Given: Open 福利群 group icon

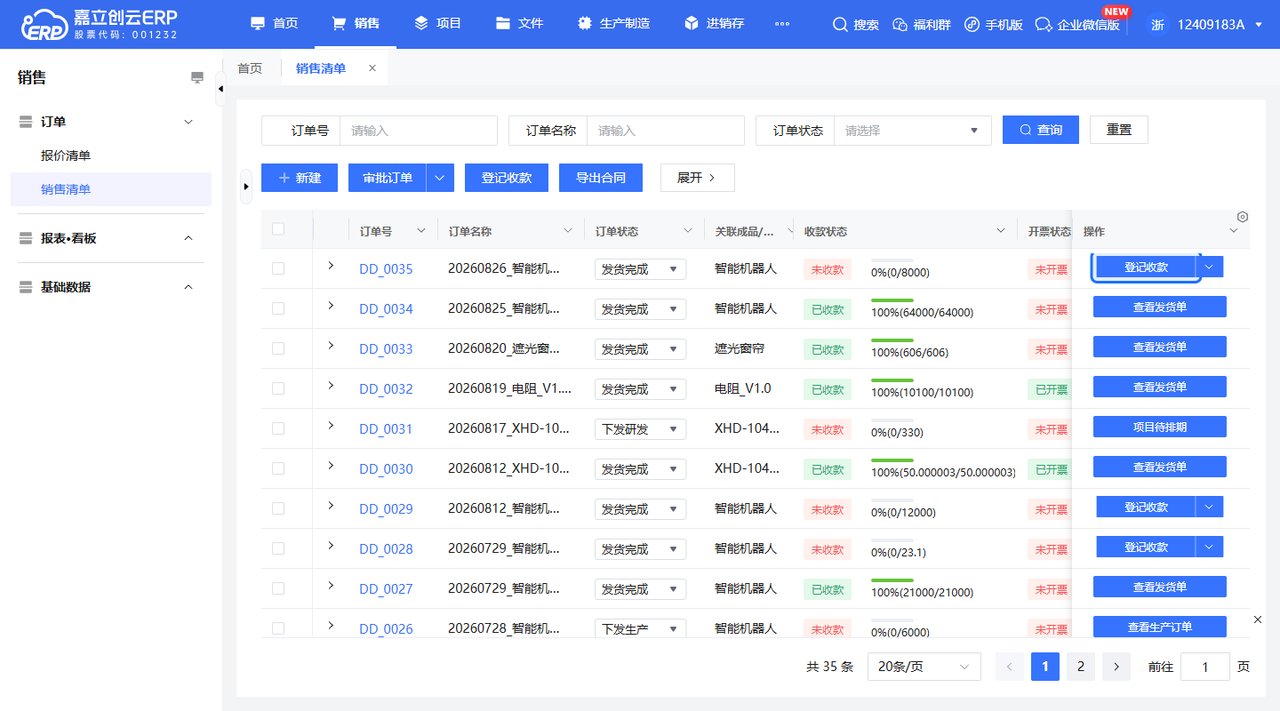Looking at the screenshot, I should (900, 24).
